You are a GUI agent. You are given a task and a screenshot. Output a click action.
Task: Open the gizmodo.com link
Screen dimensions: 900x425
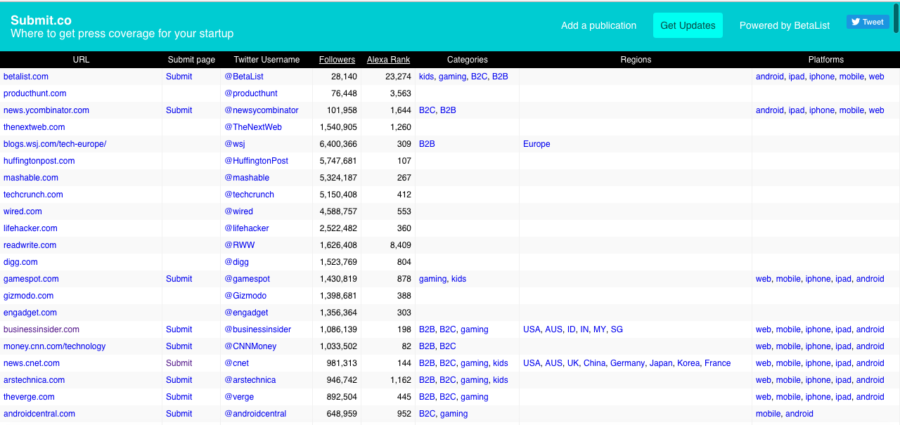pos(29,295)
